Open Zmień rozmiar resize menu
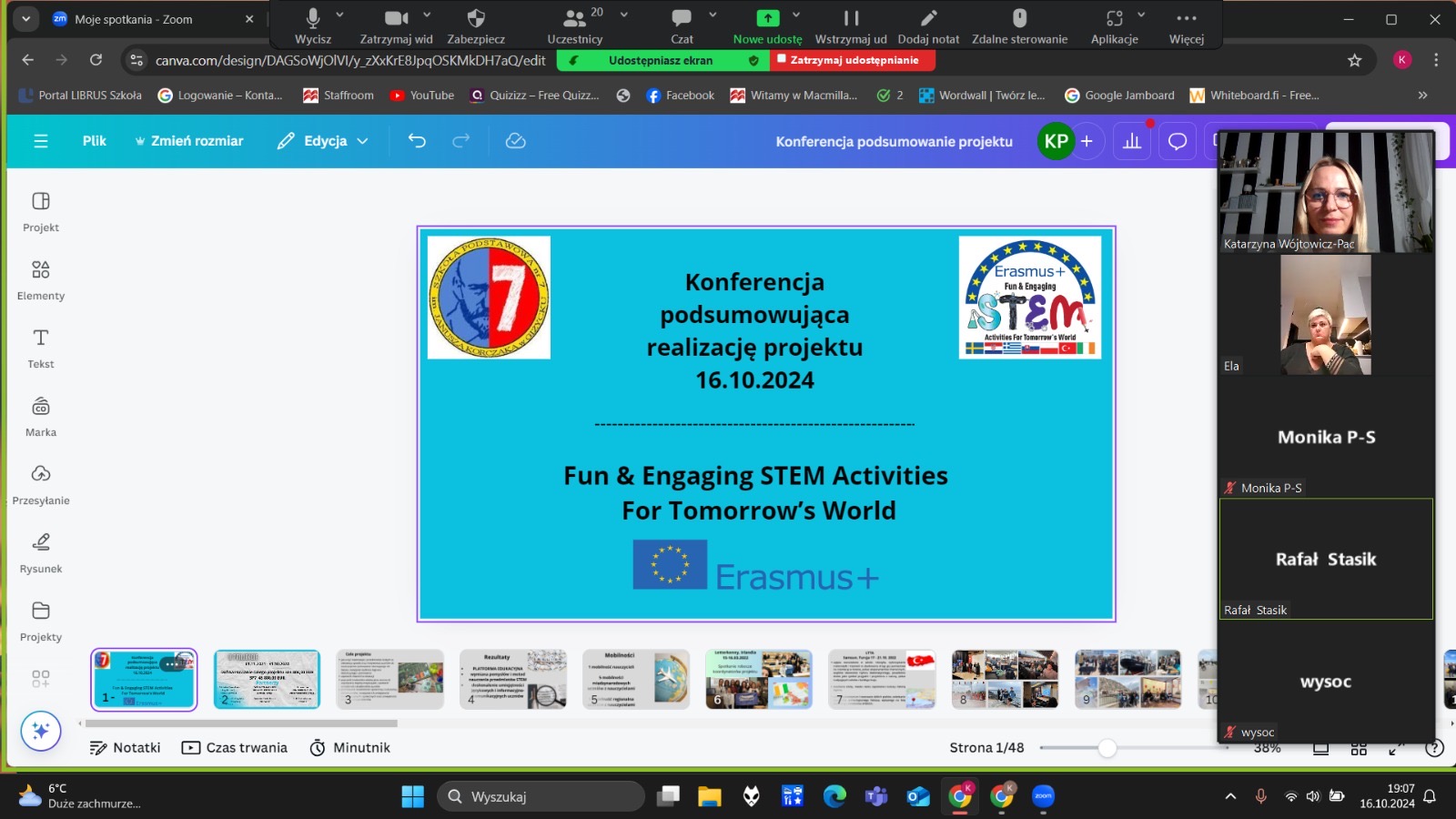1456x819 pixels. coord(189,141)
